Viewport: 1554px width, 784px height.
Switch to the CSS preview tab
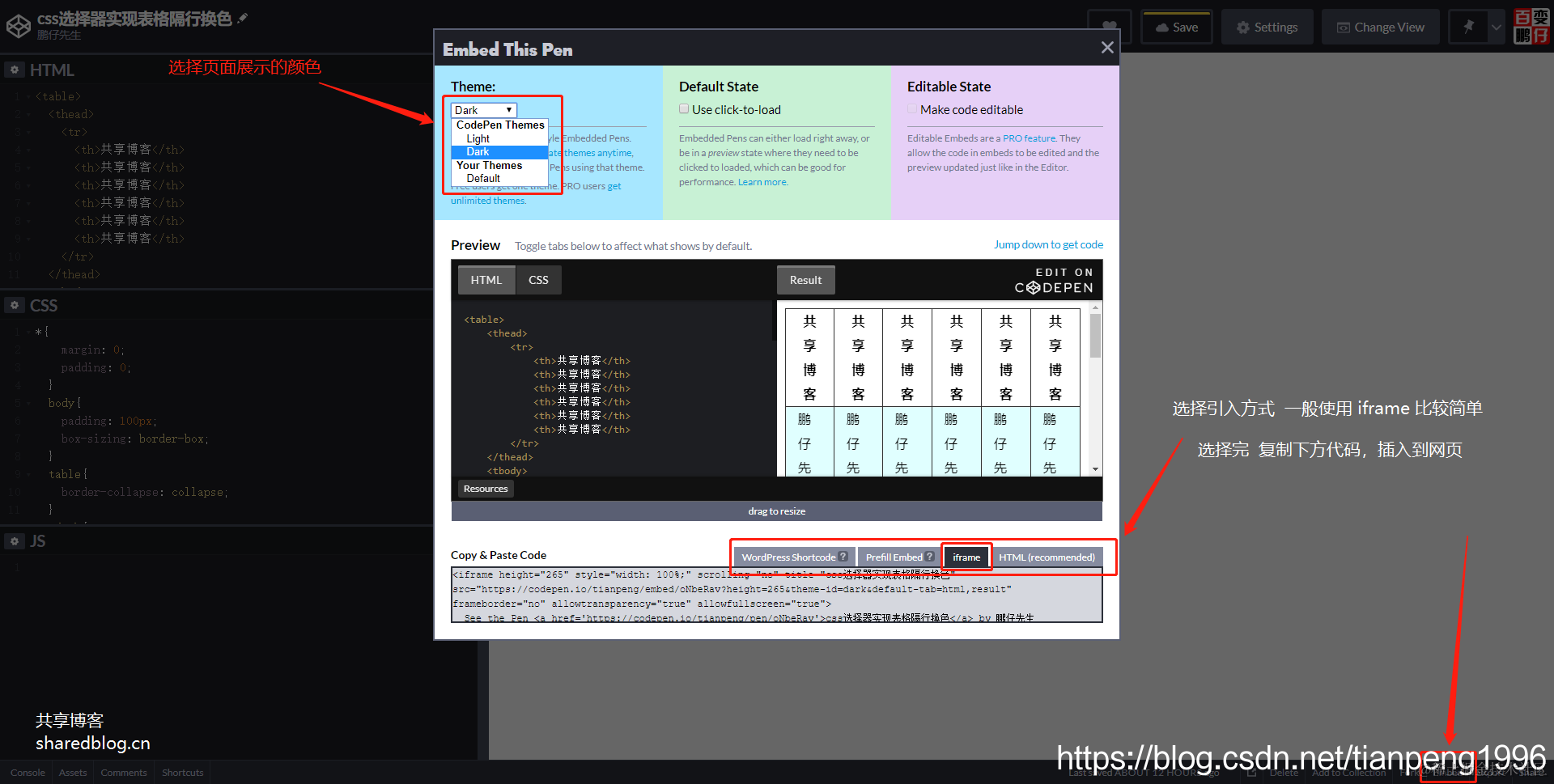coord(537,279)
